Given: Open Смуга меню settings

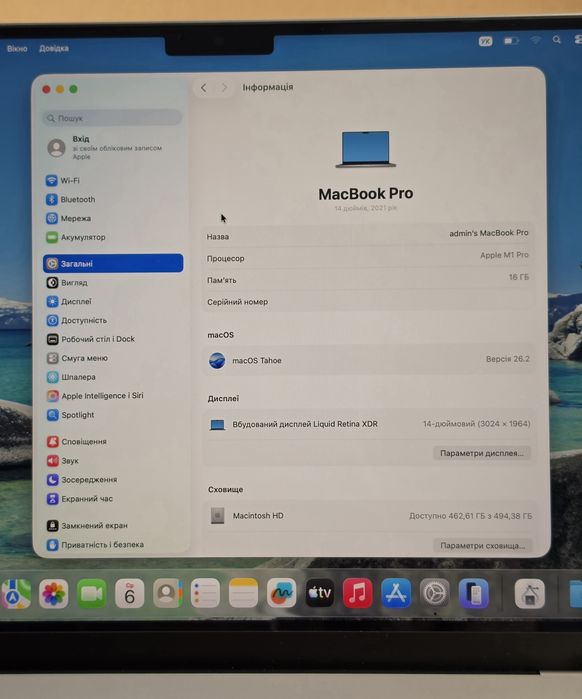Looking at the screenshot, I should [77, 358].
